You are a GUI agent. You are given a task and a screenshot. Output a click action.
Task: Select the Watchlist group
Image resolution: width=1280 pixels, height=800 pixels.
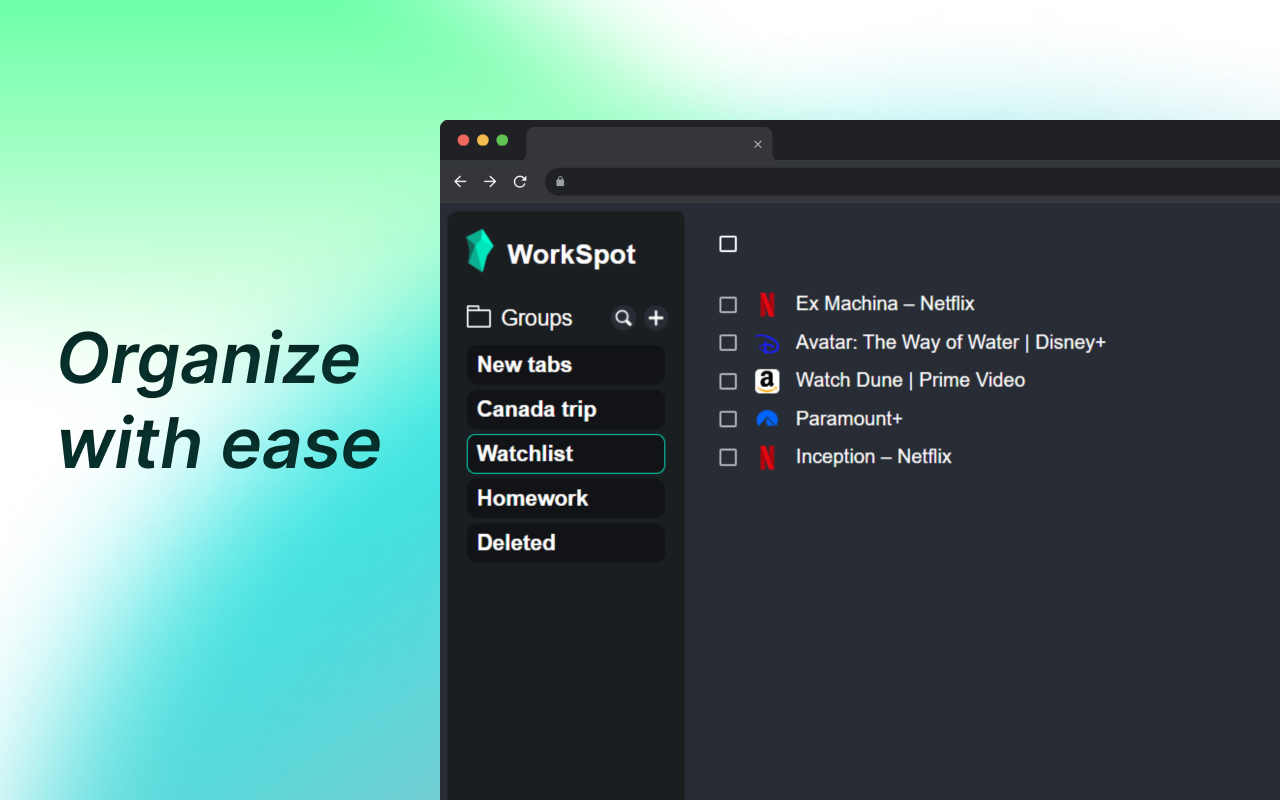tap(566, 454)
